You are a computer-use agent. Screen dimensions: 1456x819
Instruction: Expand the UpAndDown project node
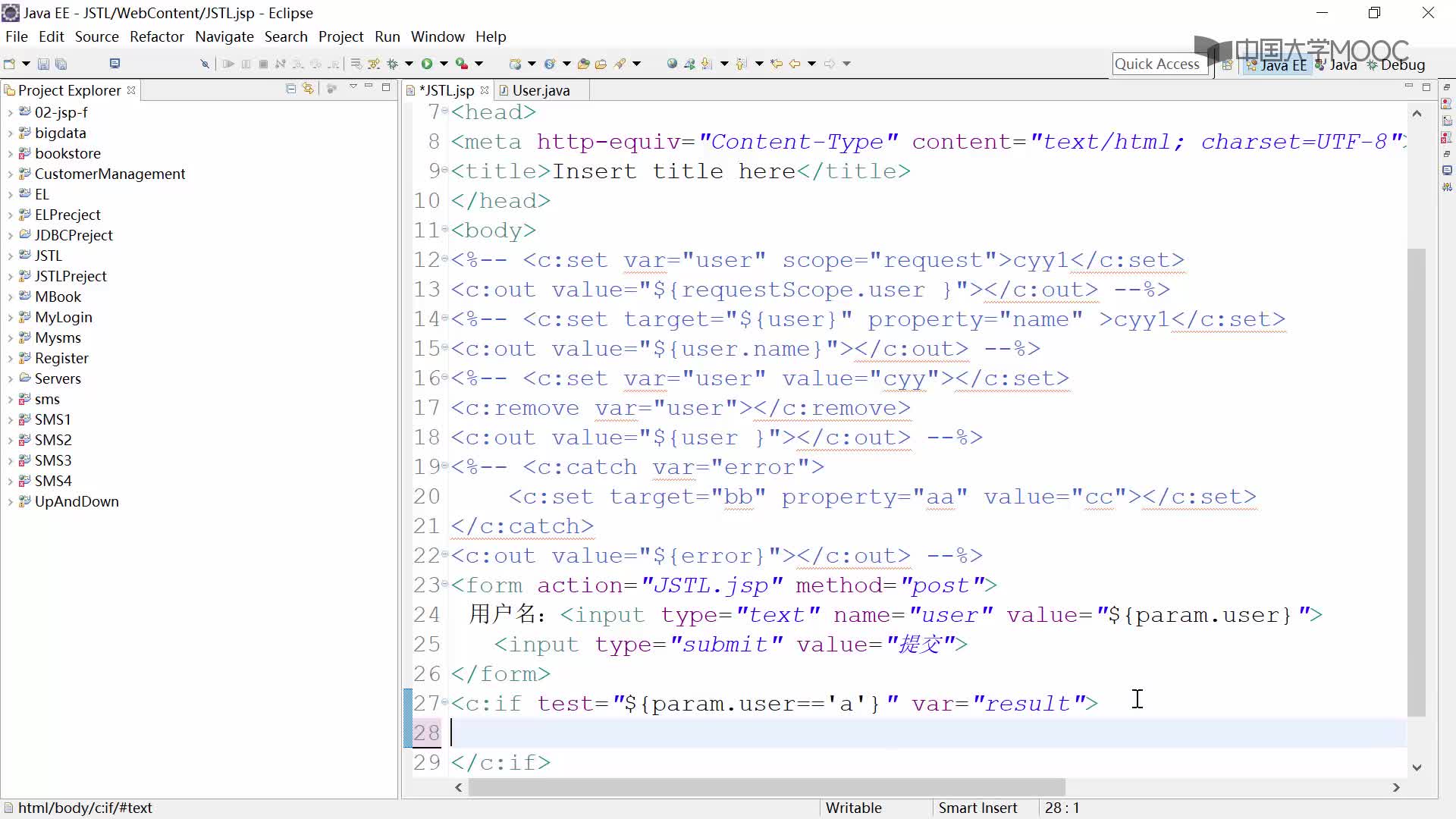(10, 502)
